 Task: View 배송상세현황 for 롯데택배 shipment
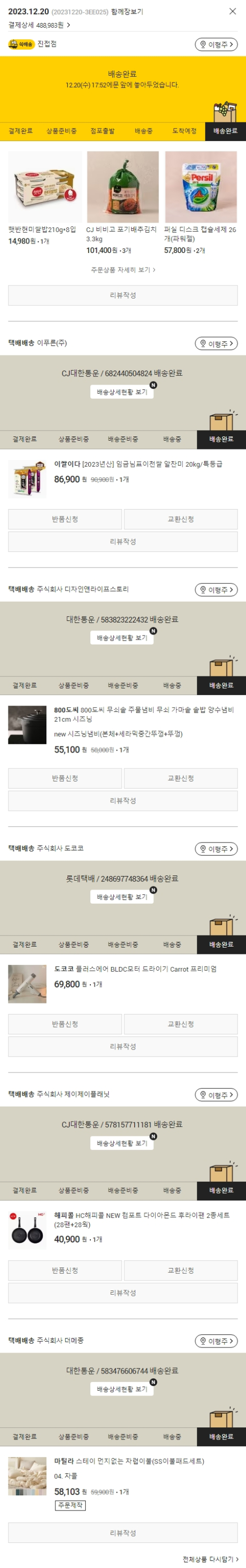pos(122,896)
